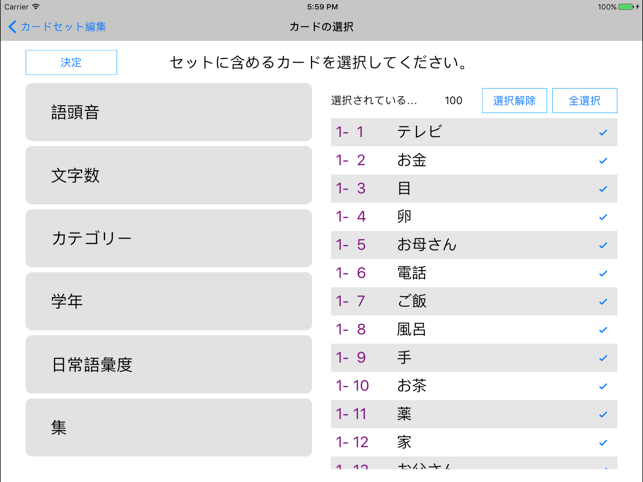Tap the Wi-Fi status icon

[x=36, y=7]
